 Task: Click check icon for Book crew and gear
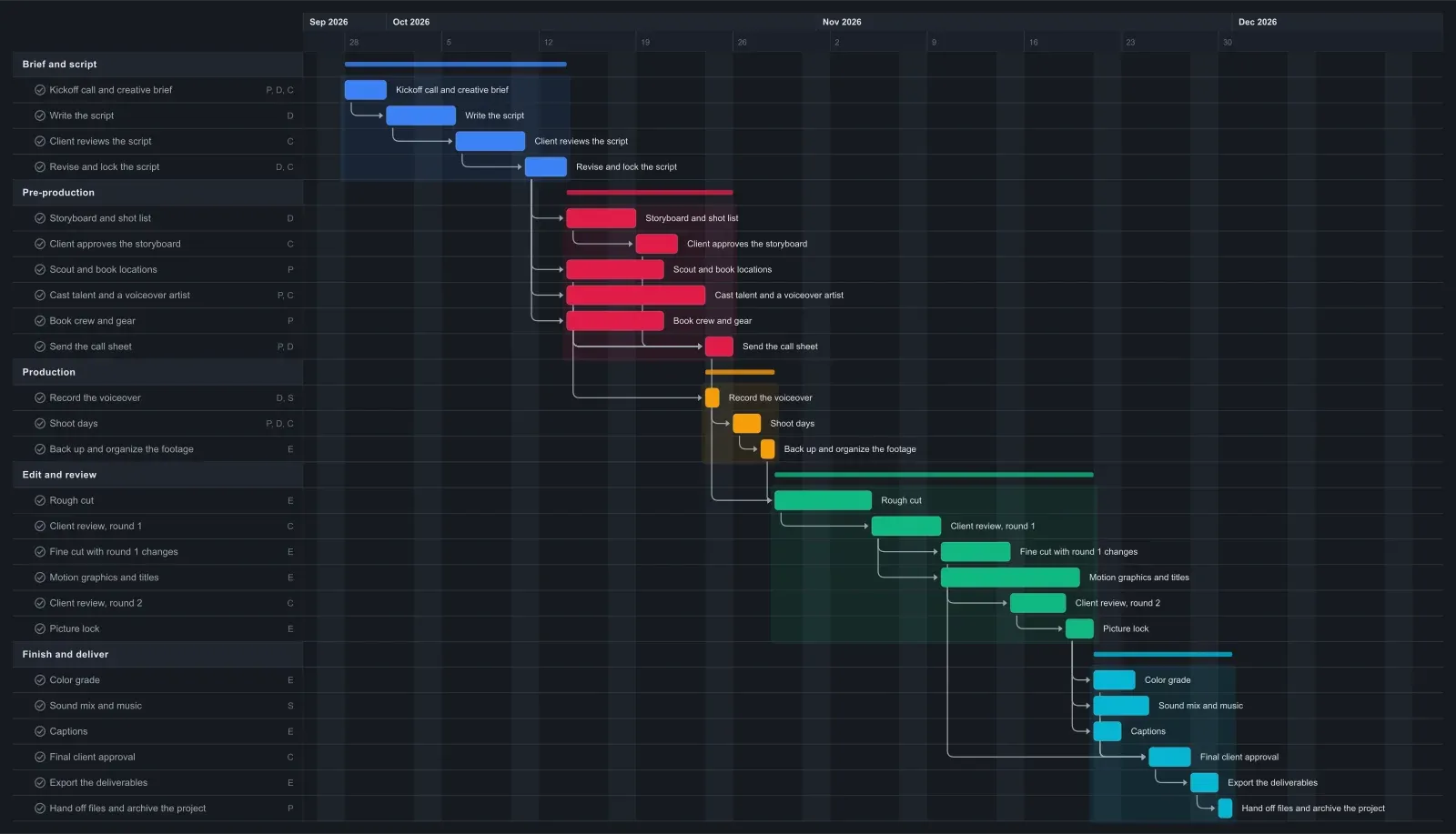40,321
